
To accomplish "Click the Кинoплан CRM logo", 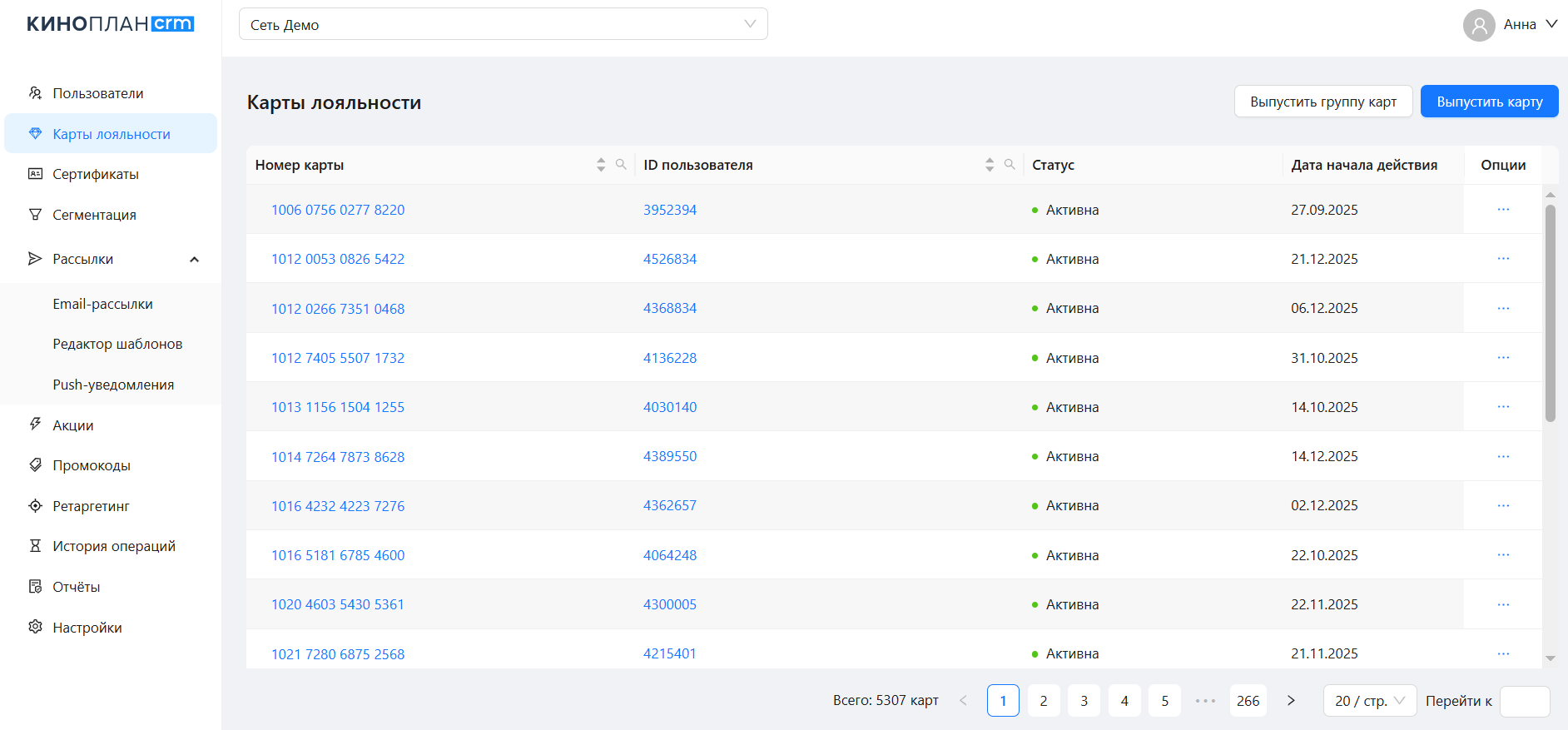I will (x=110, y=24).
